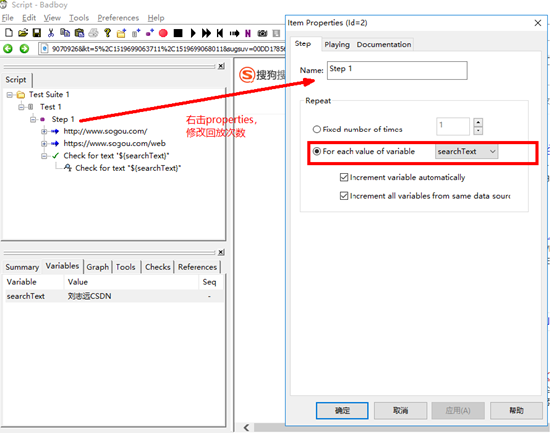Open the Preferences menu
This screenshot has height=433, width=554.
pos(118,18)
